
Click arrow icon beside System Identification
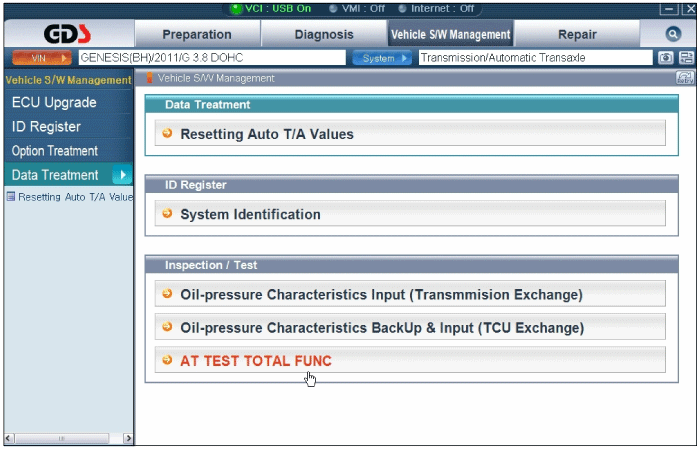[167, 214]
